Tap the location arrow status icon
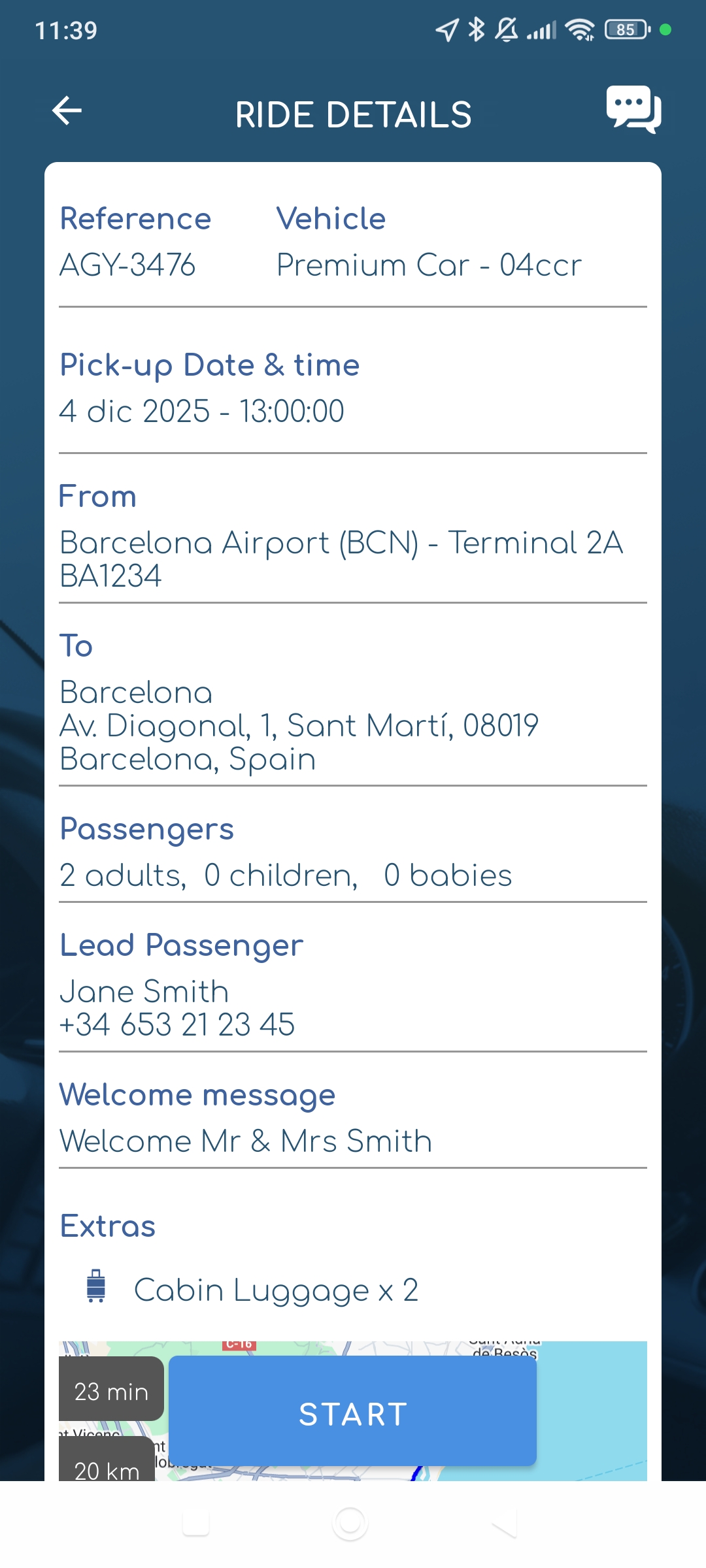The width and height of the screenshot is (706, 1568). pos(447,29)
